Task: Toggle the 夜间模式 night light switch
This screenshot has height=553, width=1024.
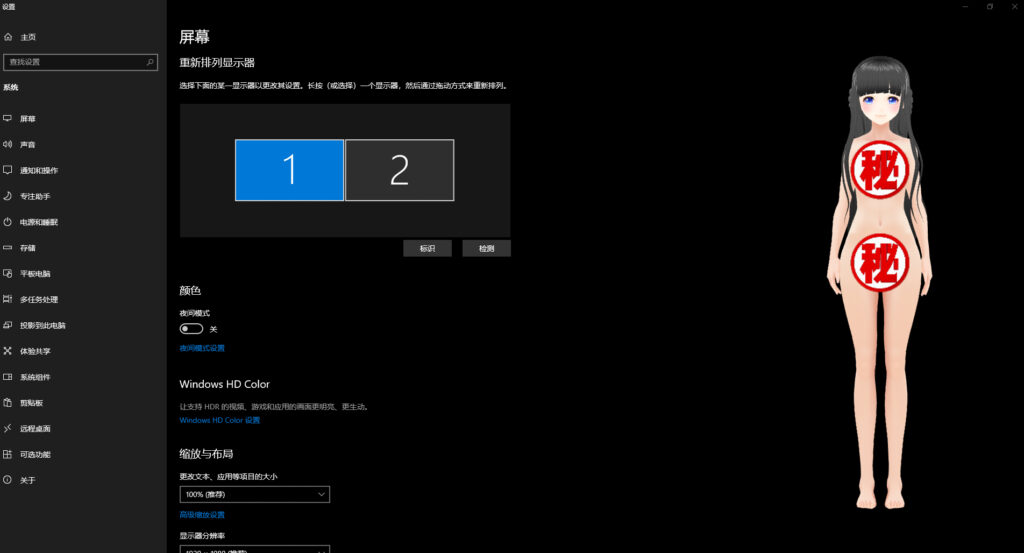Action: 191,329
